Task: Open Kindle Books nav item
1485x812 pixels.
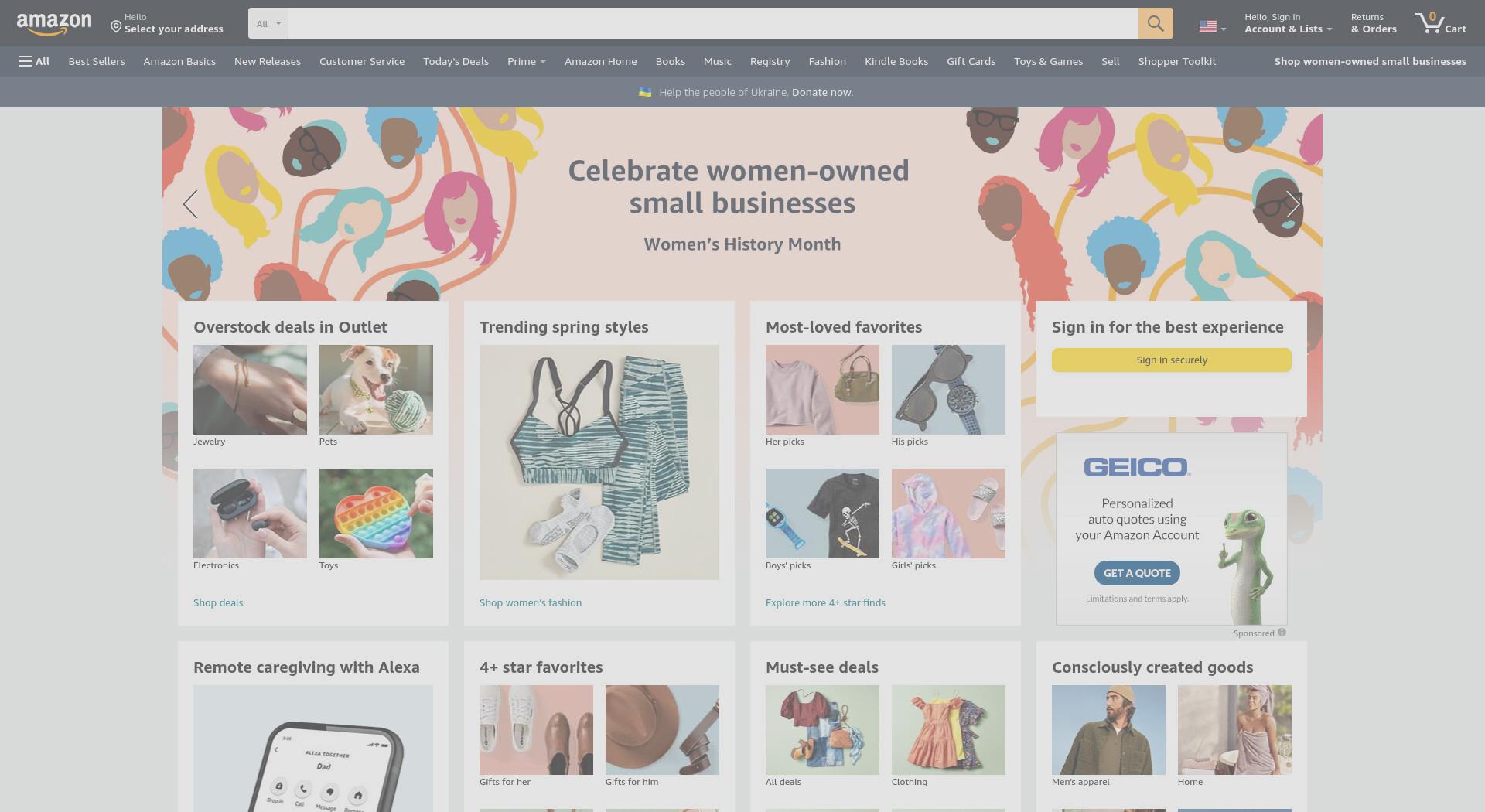Action: click(896, 61)
